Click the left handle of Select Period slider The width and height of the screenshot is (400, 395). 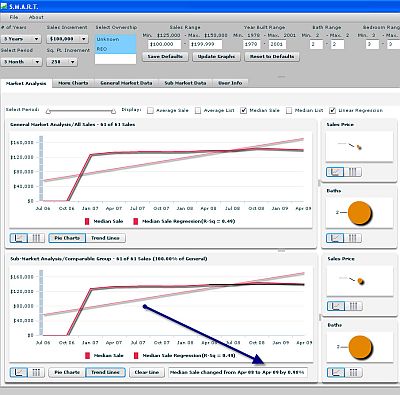pos(48,111)
